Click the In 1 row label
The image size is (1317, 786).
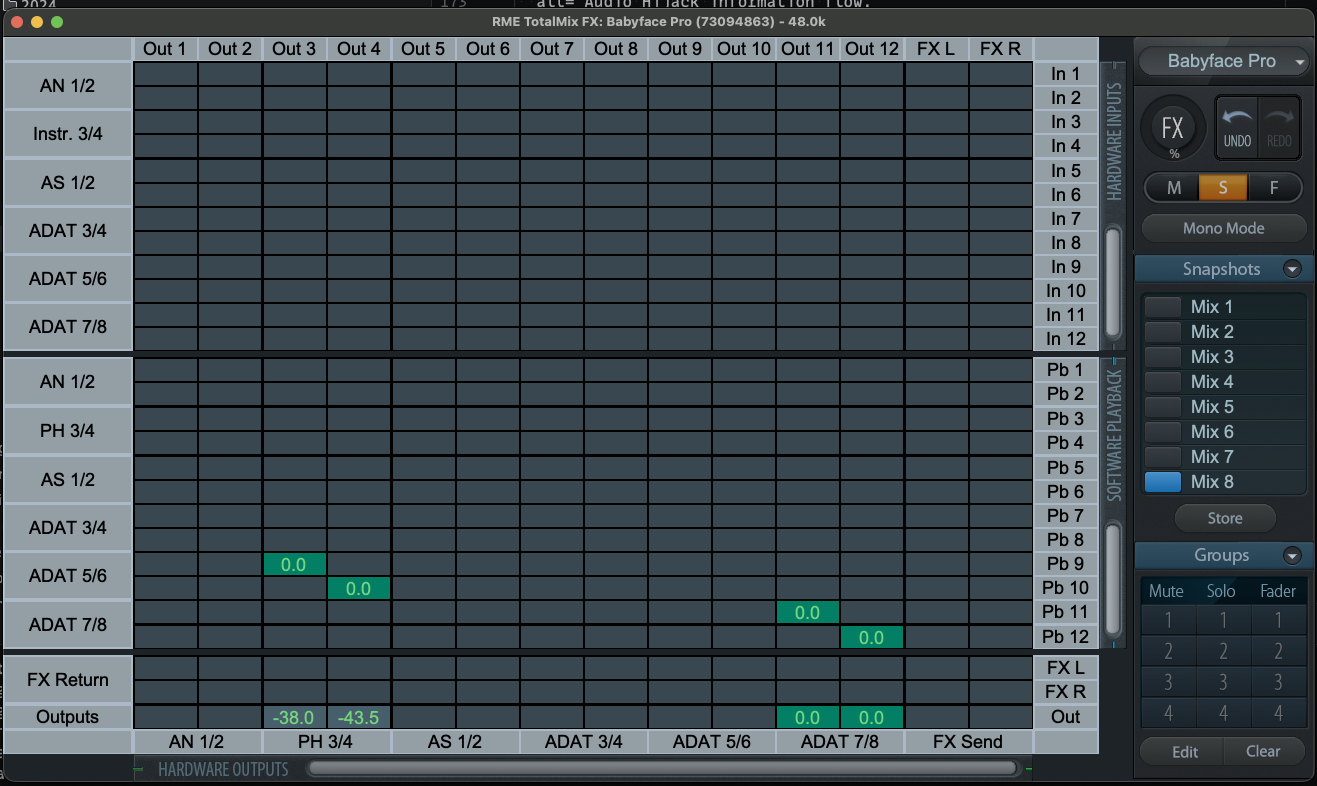point(1066,74)
